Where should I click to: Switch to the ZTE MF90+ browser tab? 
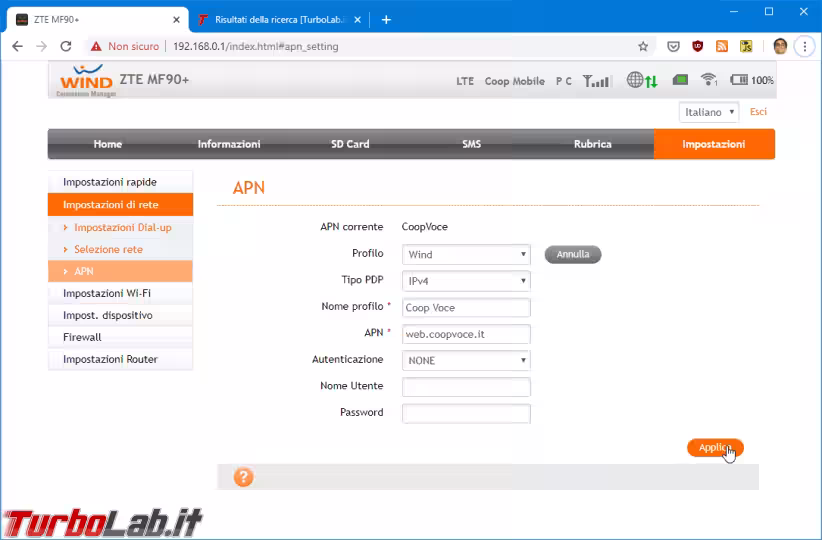tap(96, 20)
